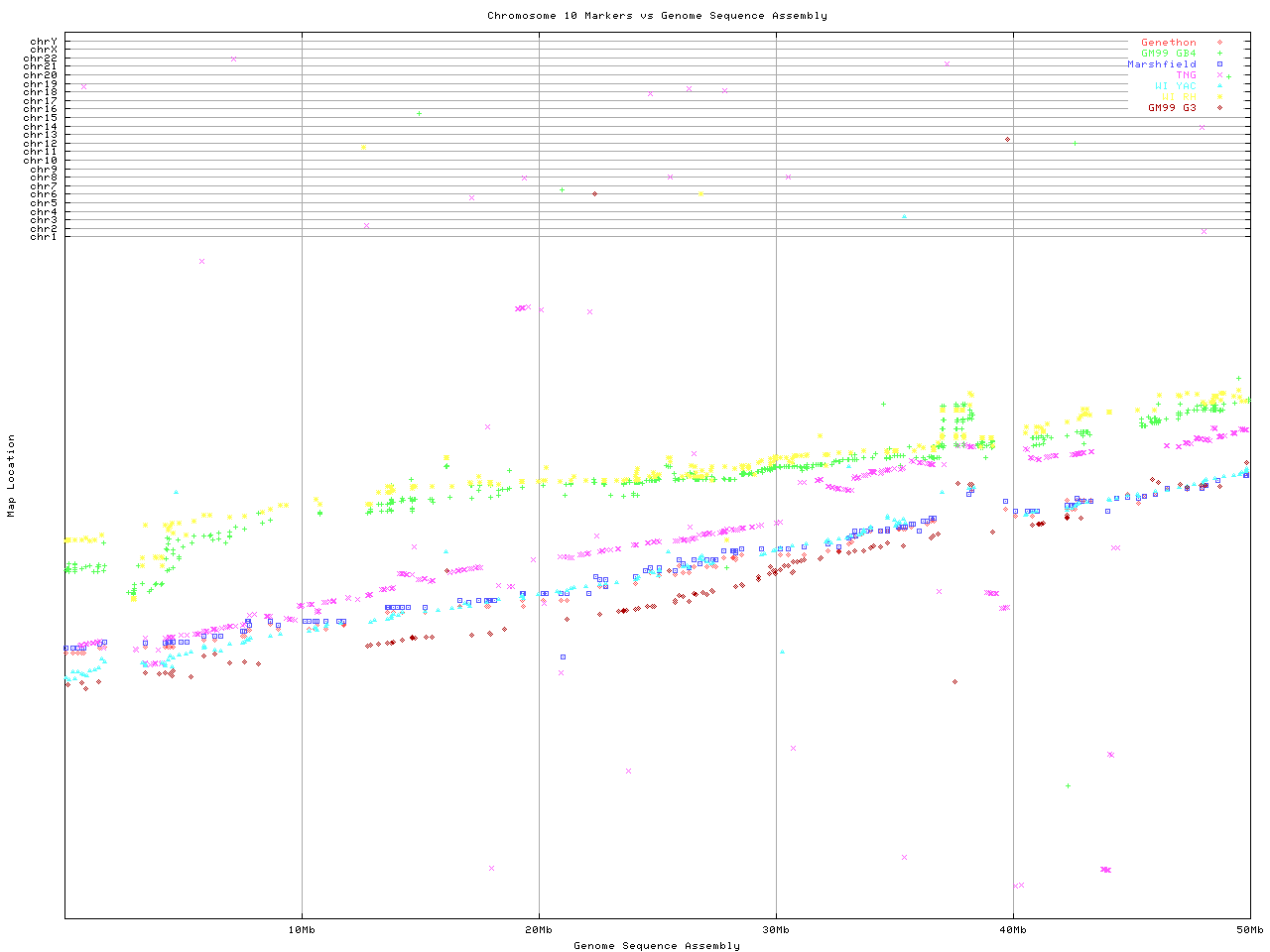
Task: Click the chart title 'Chromosome 10 Markers vs Genome Sequence Assembly'
Action: 657,16
